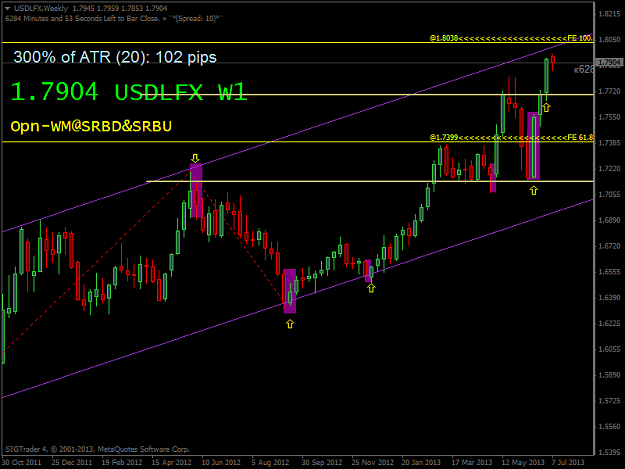
Task: Click the '7 Jul 2013' date label
Action: coord(568,462)
